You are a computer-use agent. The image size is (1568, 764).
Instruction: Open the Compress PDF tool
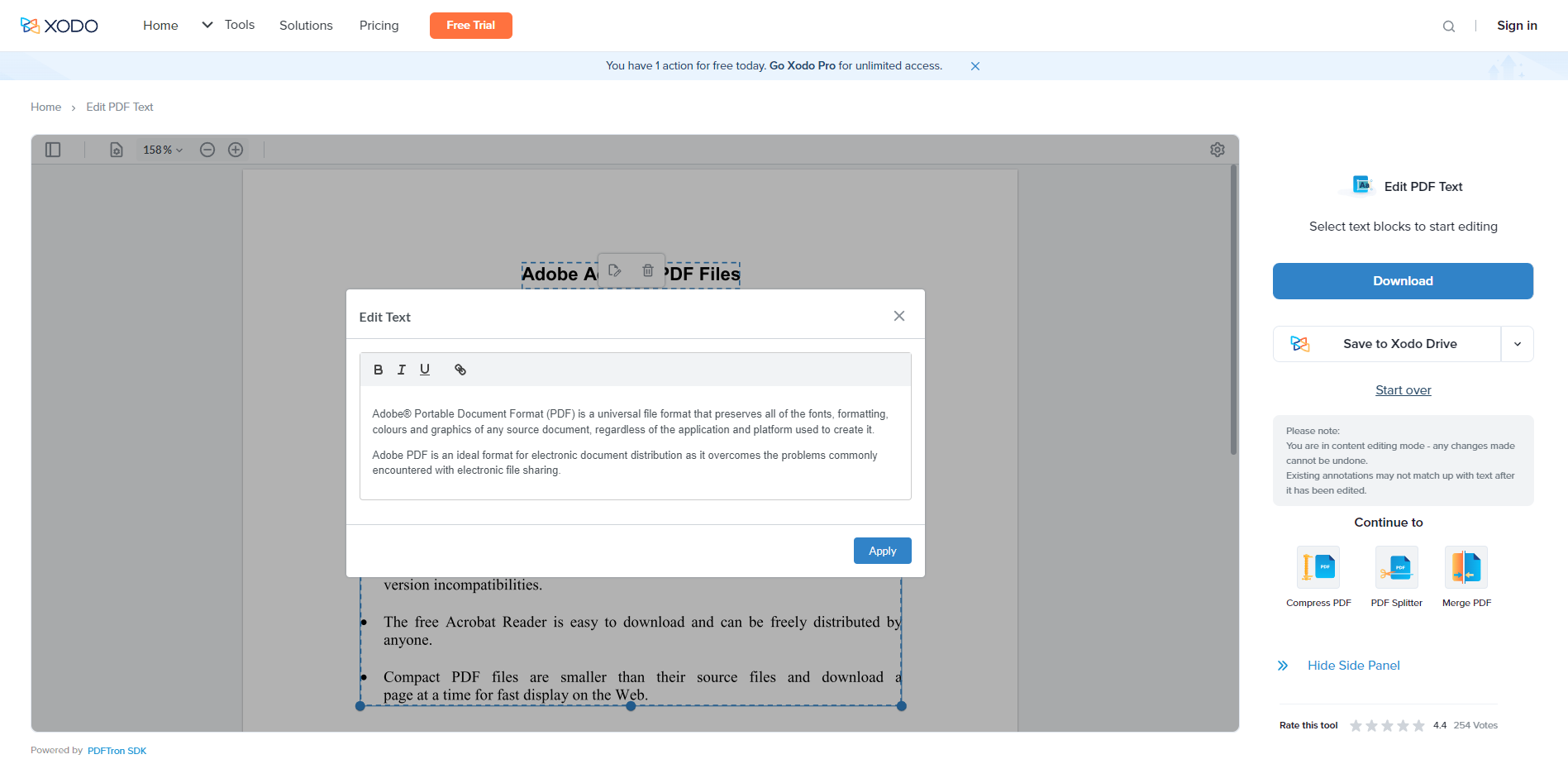[1318, 577]
